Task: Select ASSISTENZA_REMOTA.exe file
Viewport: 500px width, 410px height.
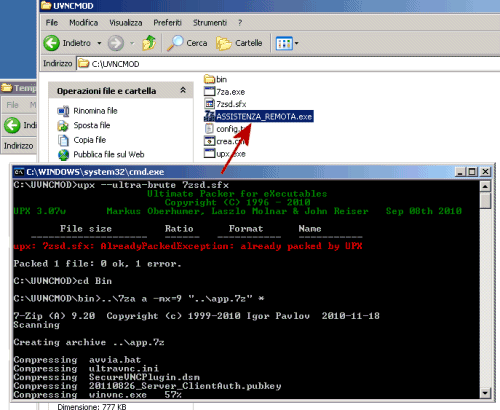Action: (x=259, y=116)
